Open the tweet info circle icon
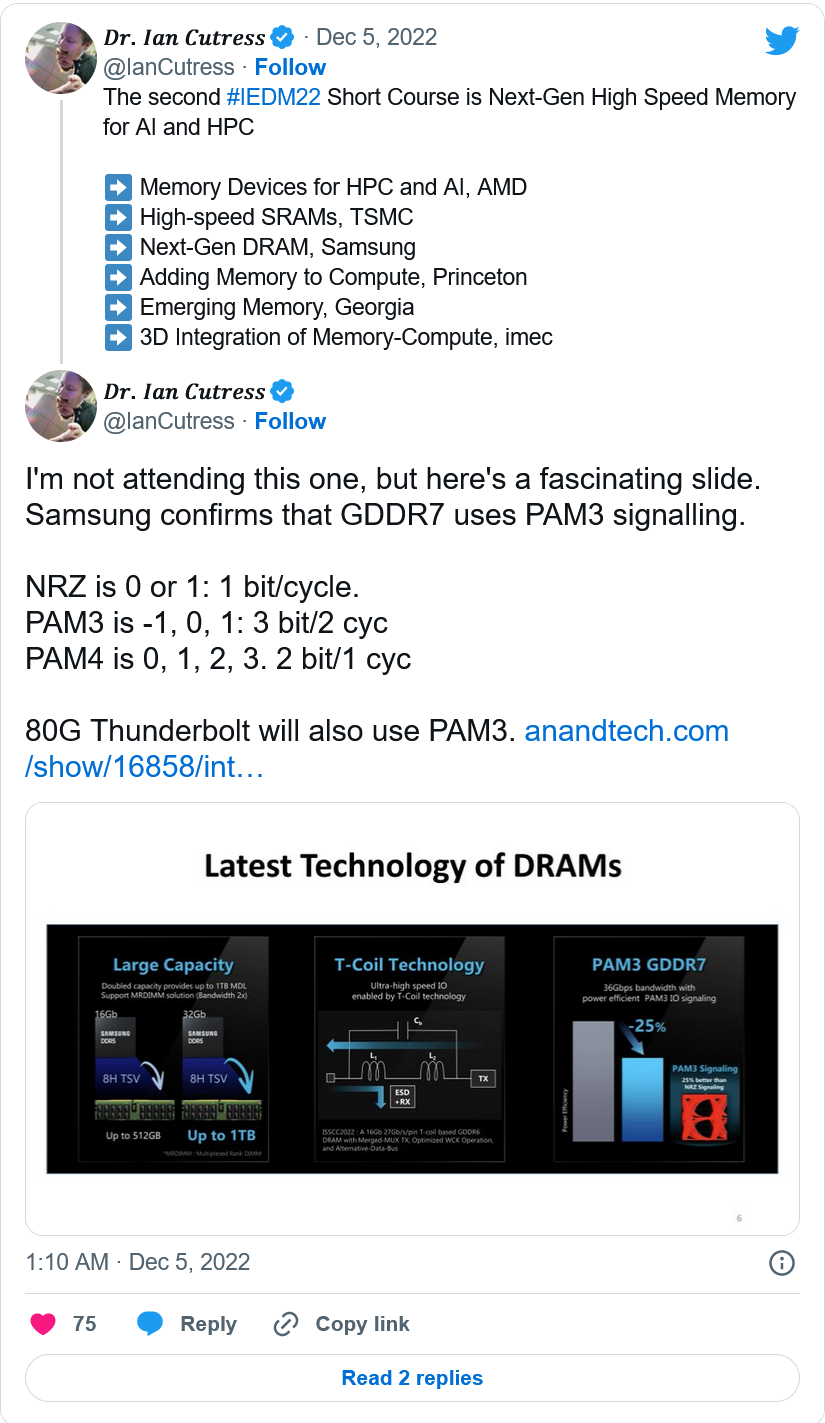The height and width of the screenshot is (1423, 825). tap(781, 1262)
